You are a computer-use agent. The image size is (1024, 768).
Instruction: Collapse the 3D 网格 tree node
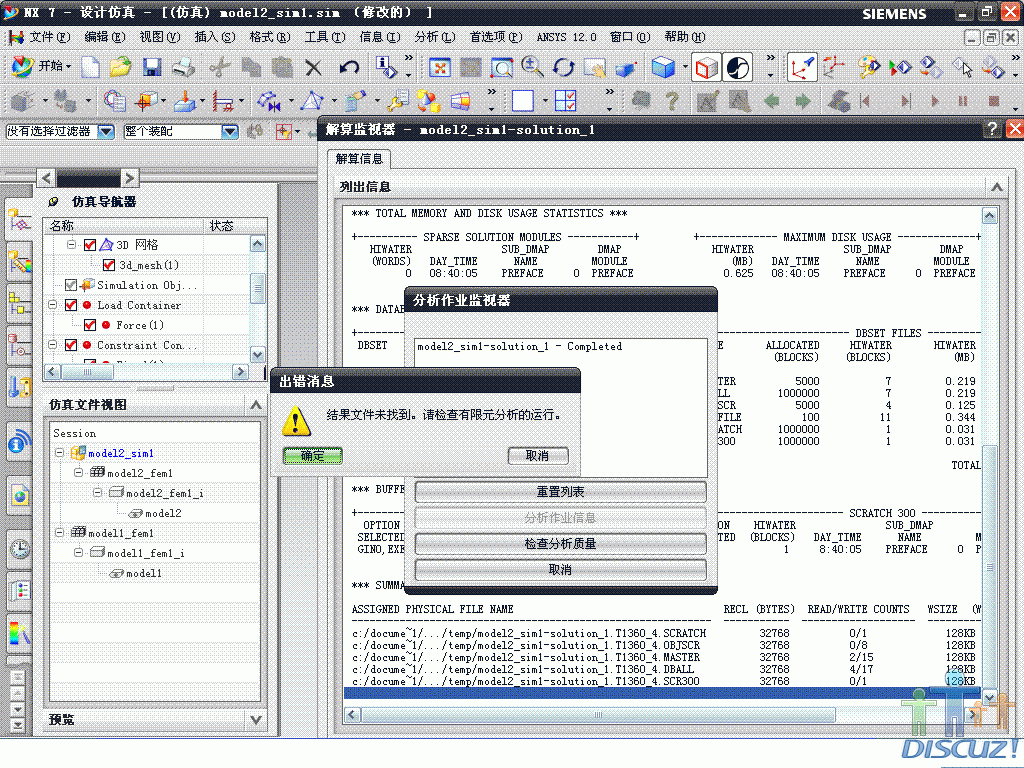click(71, 244)
